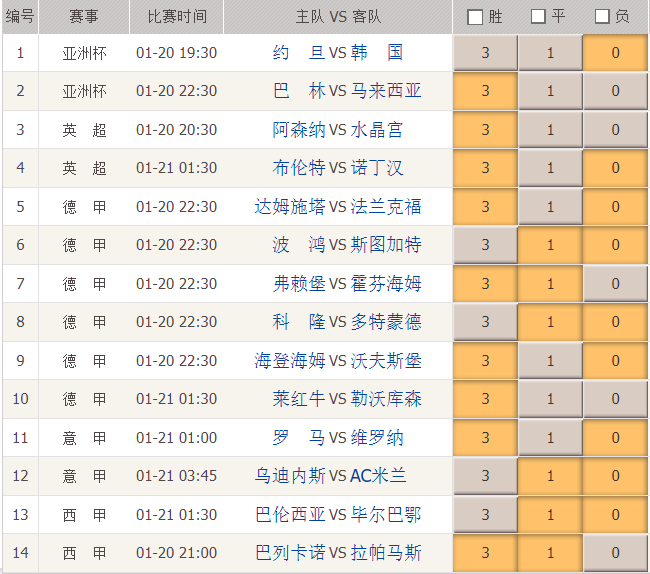650x574 pixels.
Task: Click the 比赛时间 column header
Action: pos(177,17)
